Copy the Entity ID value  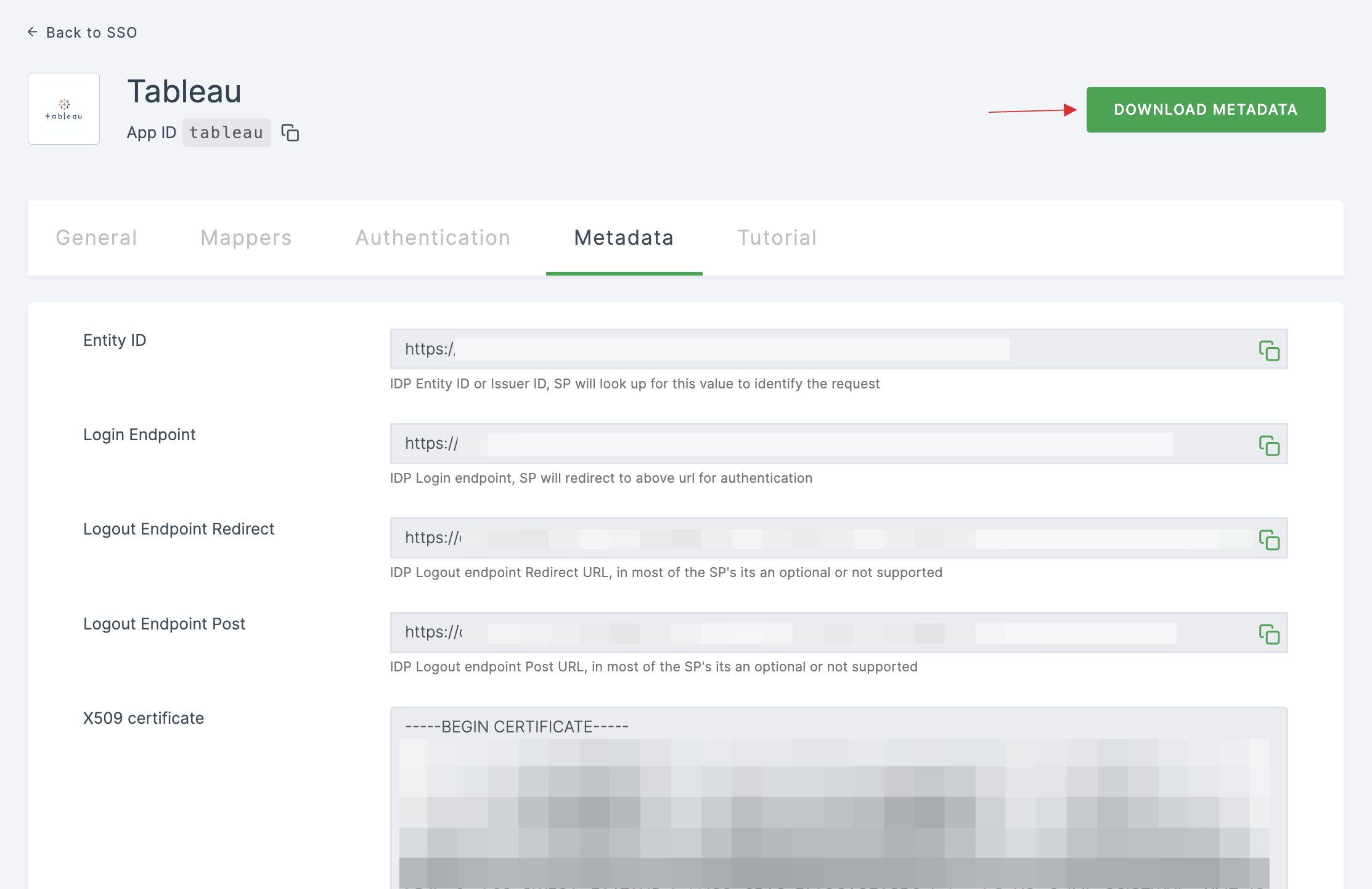(x=1269, y=350)
